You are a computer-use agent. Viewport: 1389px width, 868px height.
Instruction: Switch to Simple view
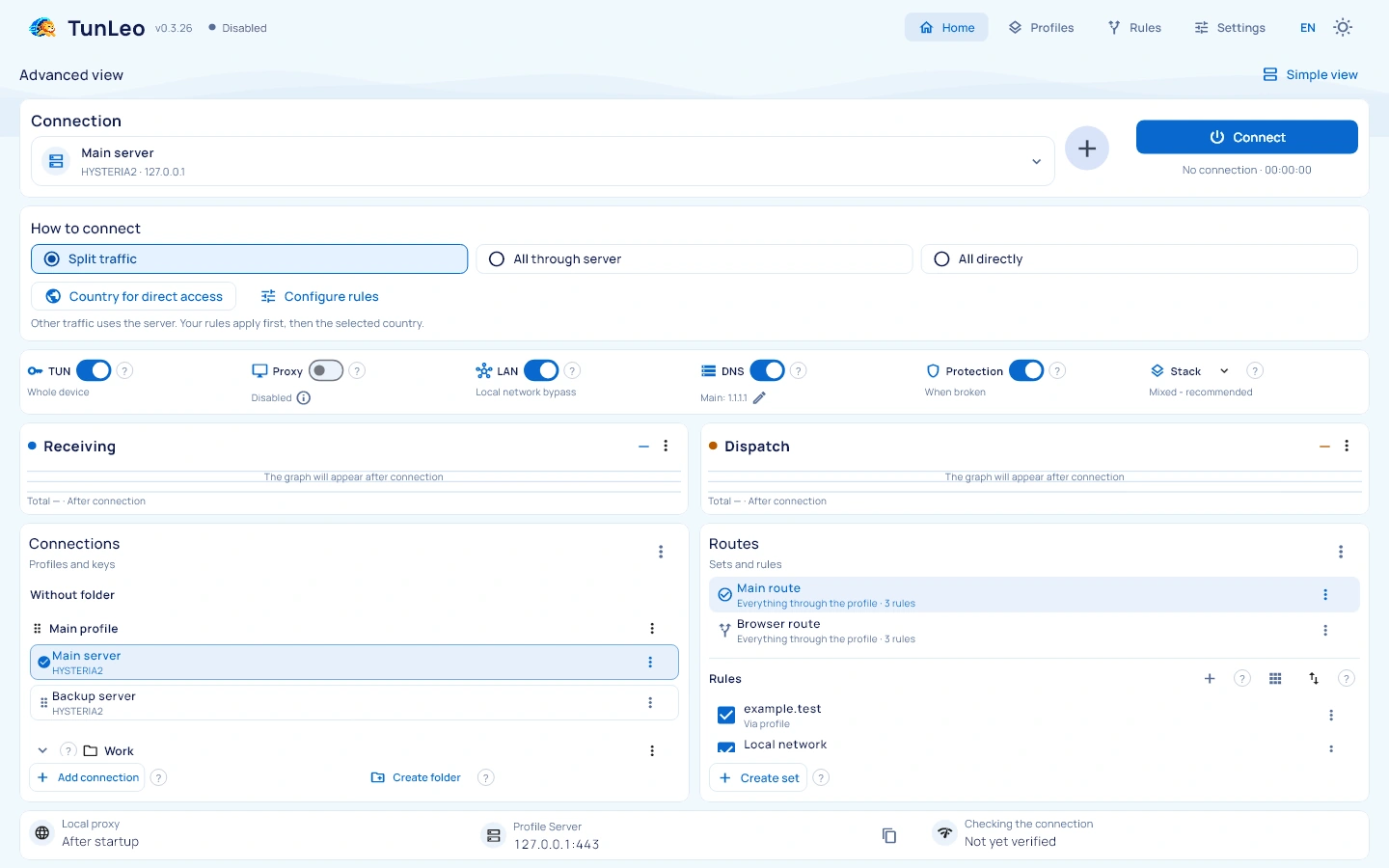(1311, 74)
